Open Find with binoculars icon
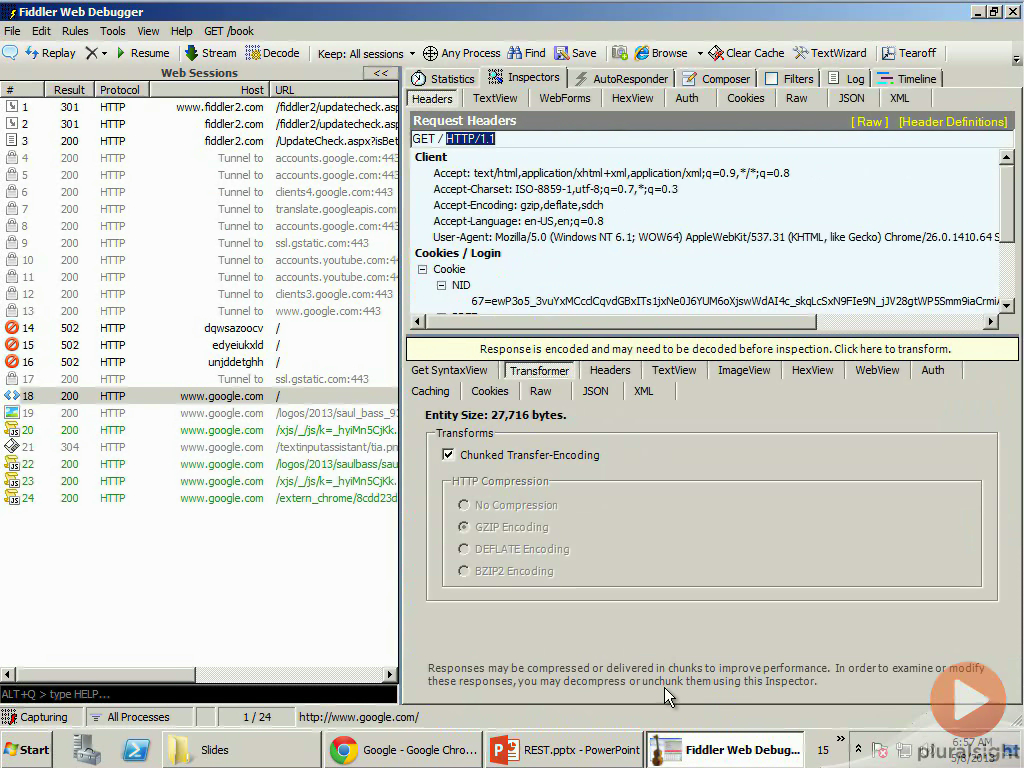The image size is (1024, 768). (x=526, y=53)
